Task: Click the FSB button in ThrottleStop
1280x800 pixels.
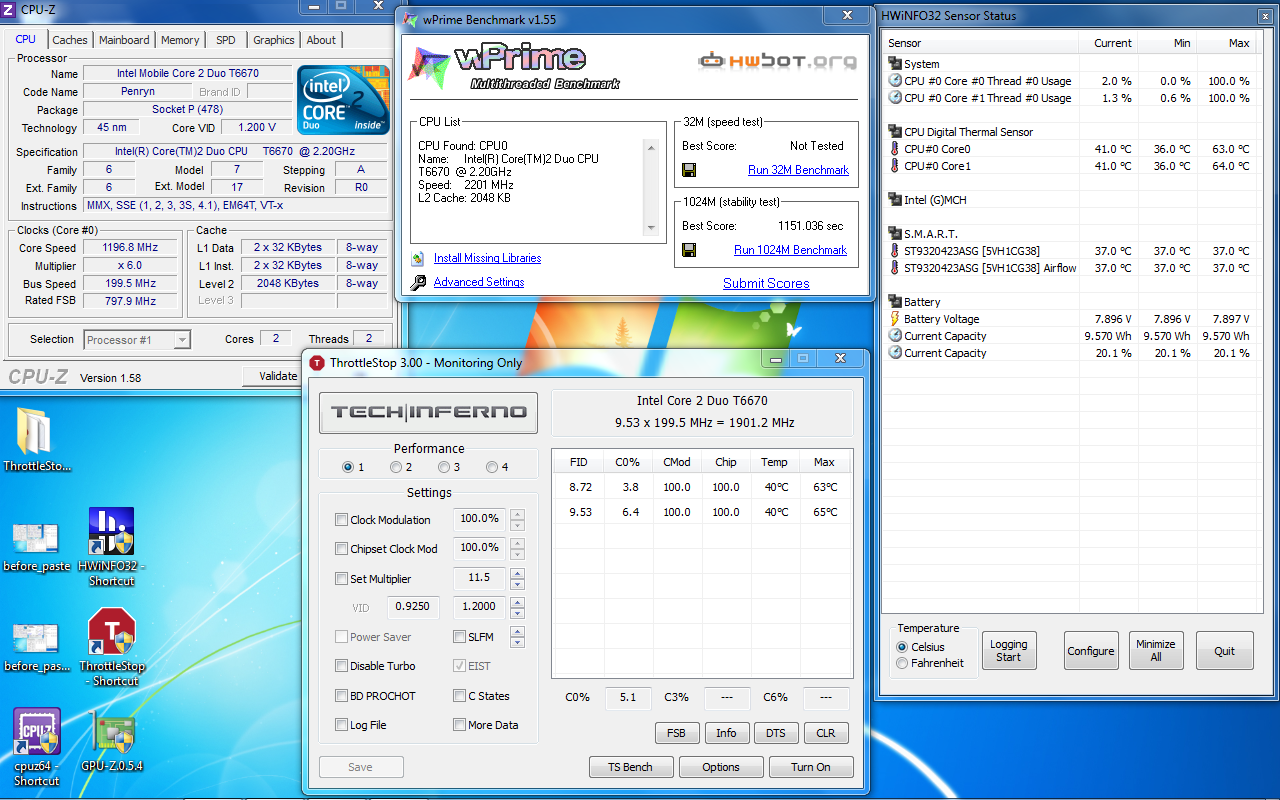Action: pos(676,733)
